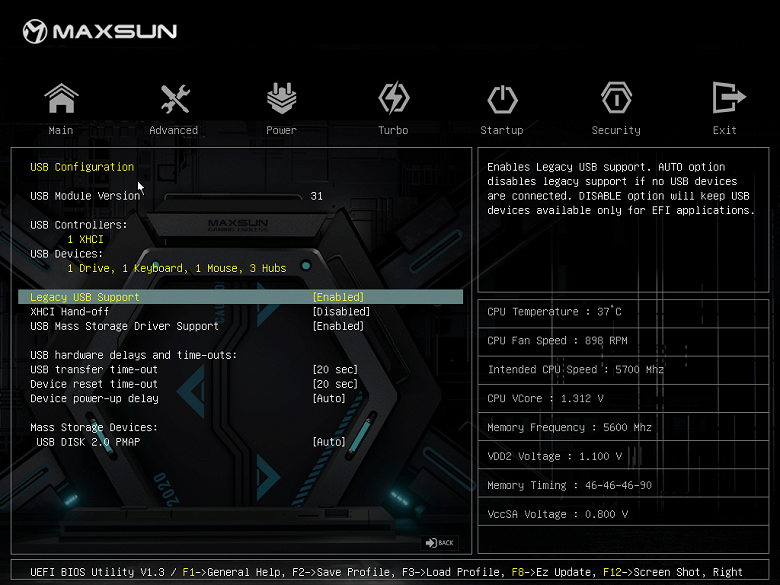Select USB transfer time-out label
The width and height of the screenshot is (780, 585).
coord(94,370)
